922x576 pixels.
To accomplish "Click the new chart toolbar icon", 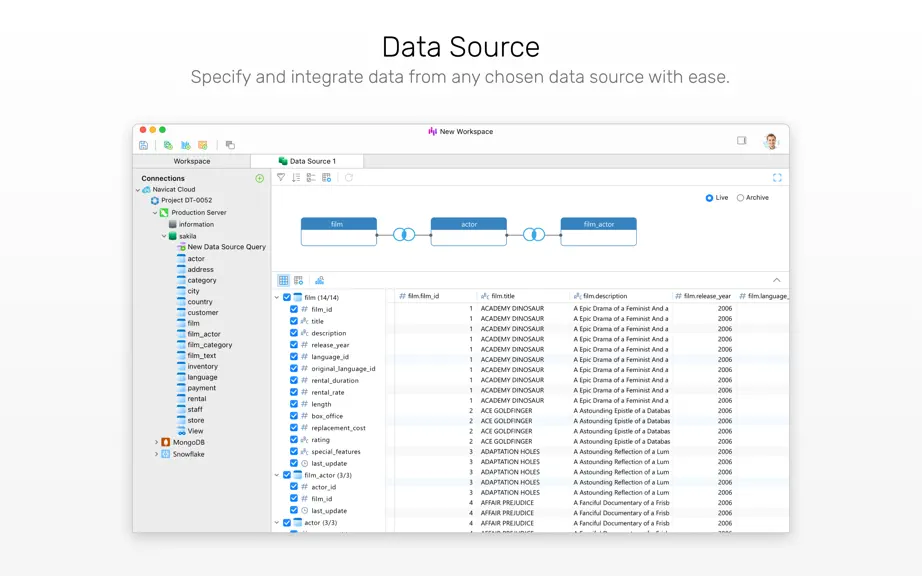I will click(x=186, y=145).
